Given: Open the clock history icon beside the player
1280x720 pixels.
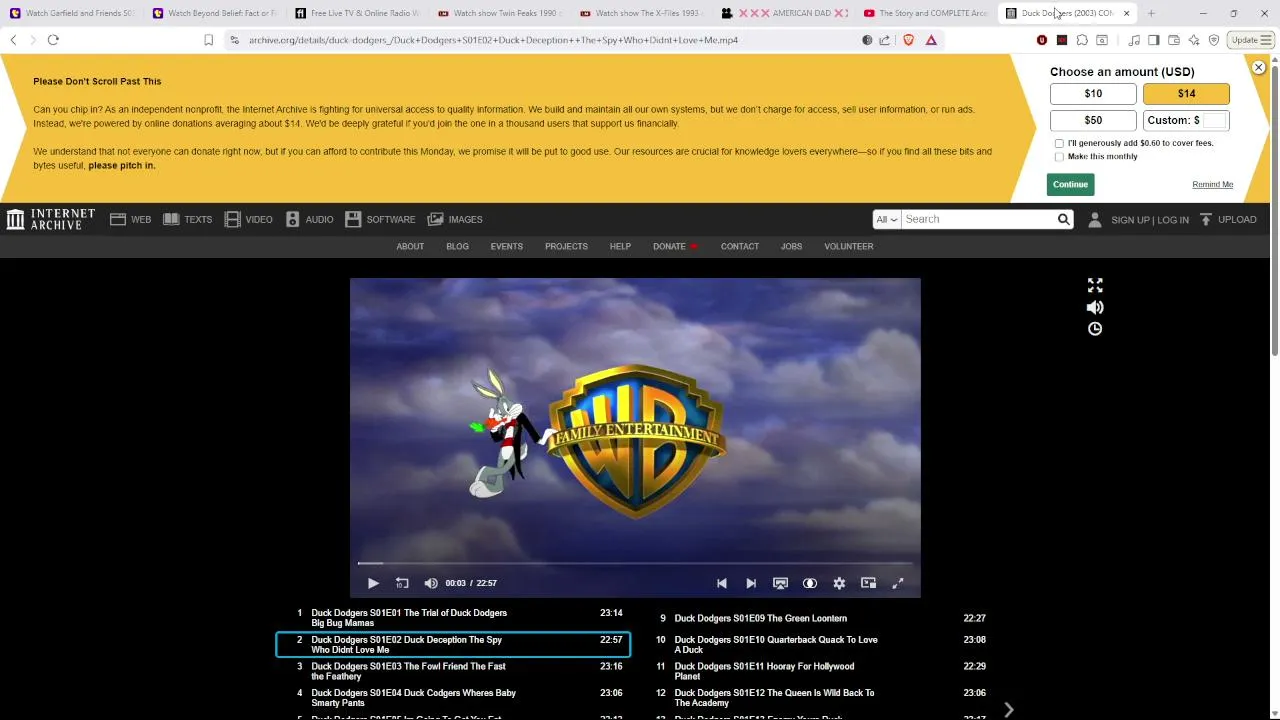Looking at the screenshot, I should (1095, 329).
